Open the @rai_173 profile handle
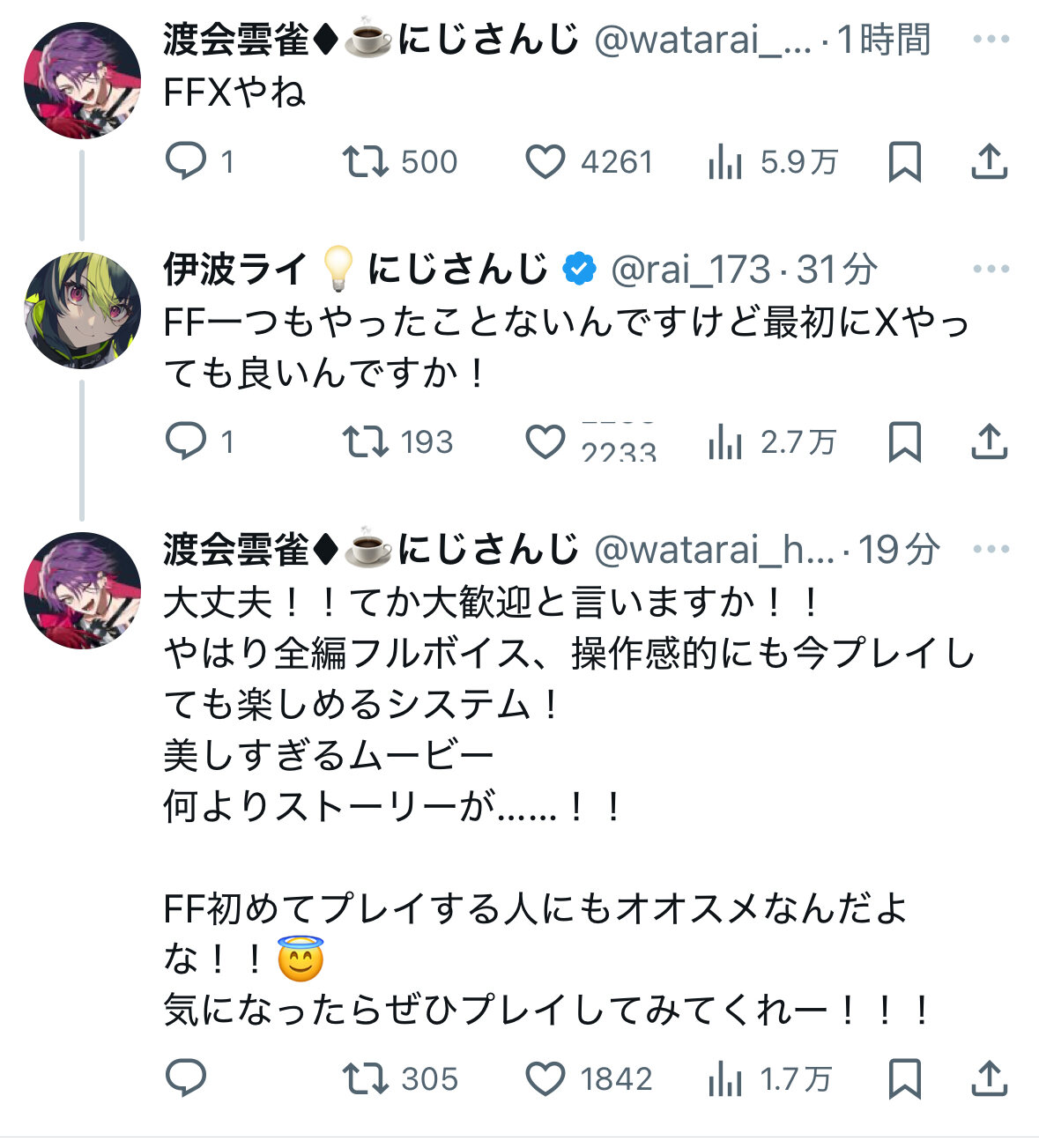1039x1148 pixels. coord(690,270)
